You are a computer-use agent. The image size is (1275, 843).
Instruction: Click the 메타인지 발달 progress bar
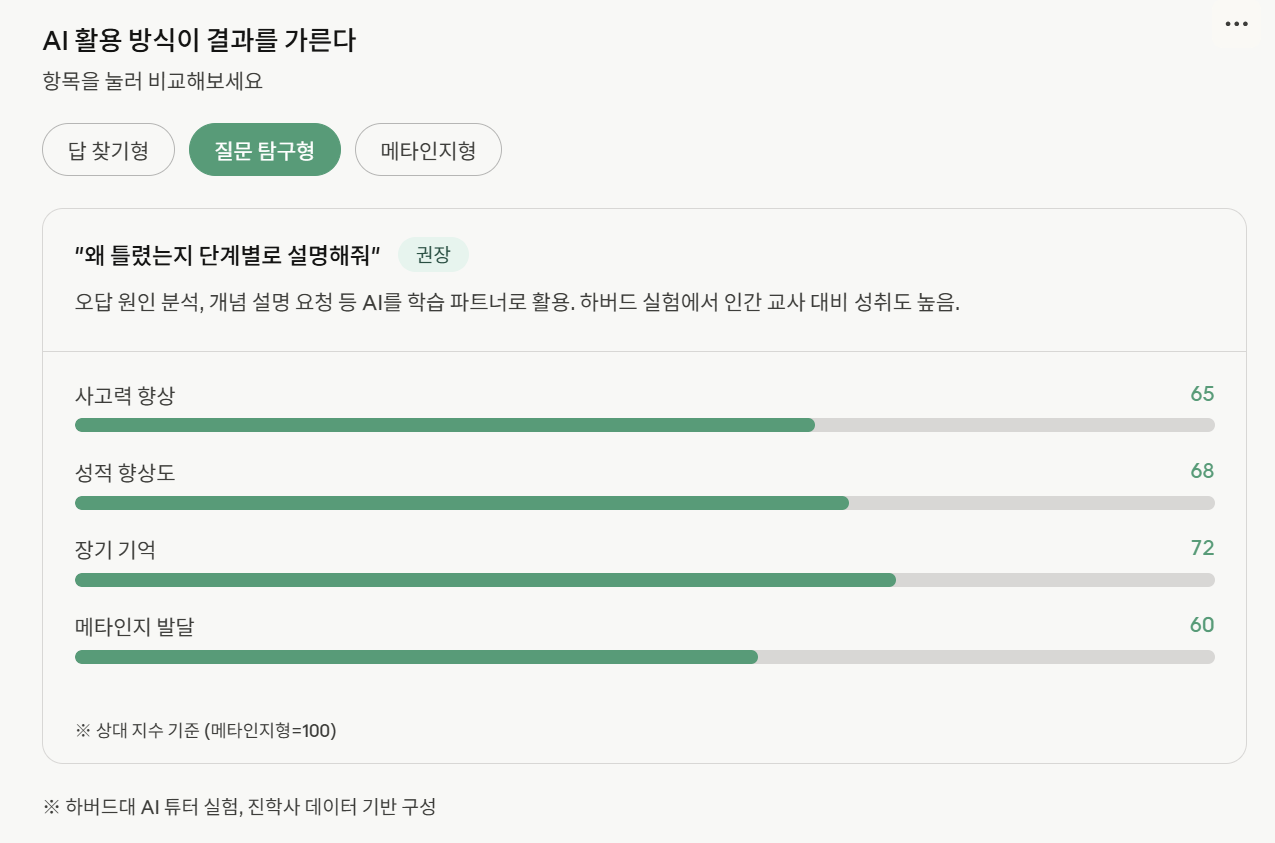(645, 657)
